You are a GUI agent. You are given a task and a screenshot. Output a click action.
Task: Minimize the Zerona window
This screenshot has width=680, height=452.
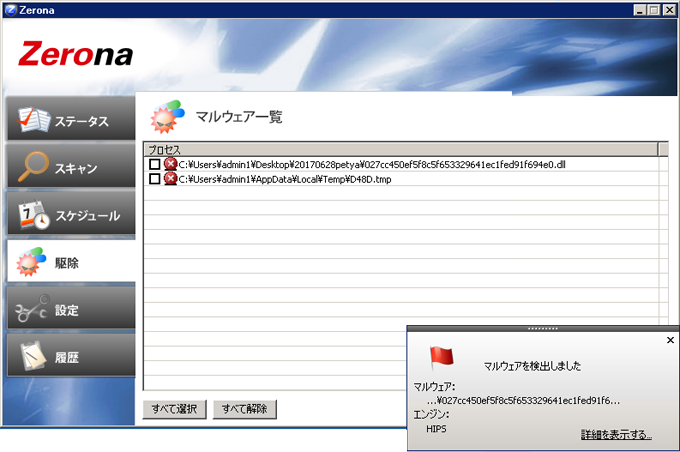pyautogui.click(x=639, y=10)
